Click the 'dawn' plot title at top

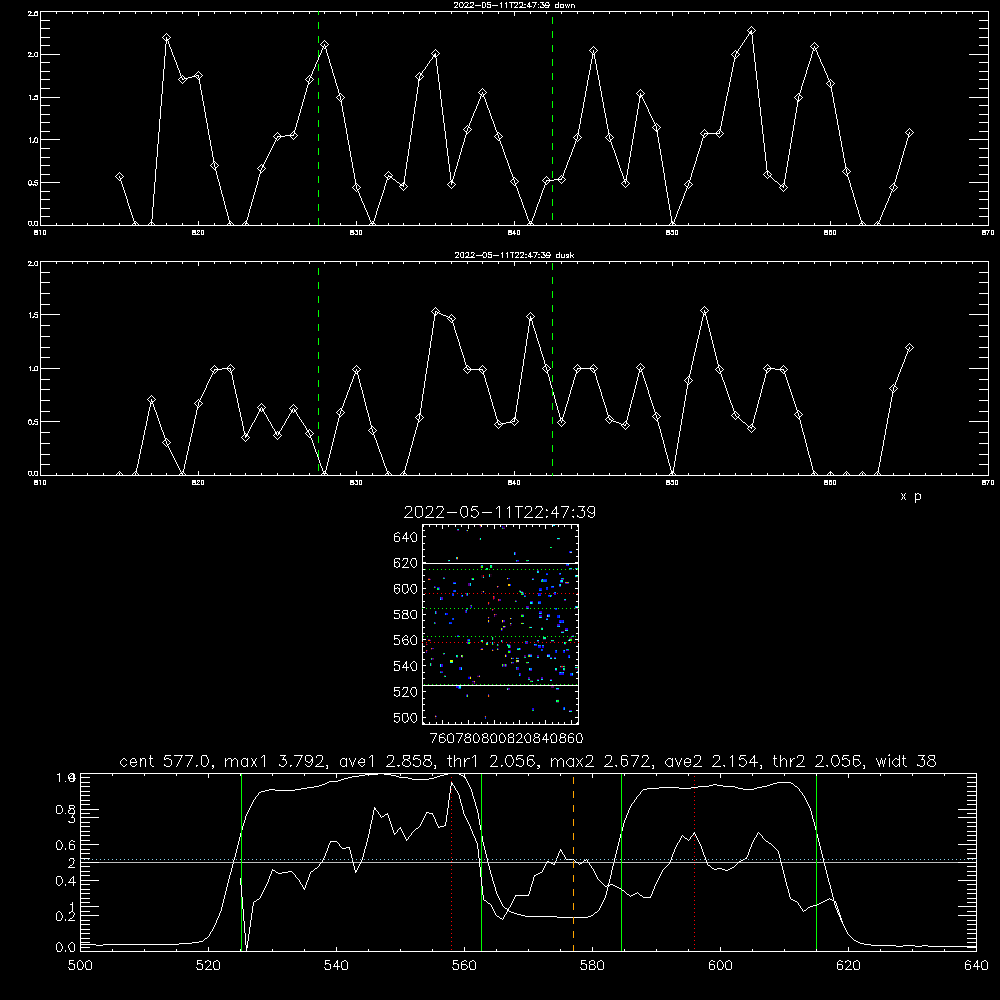[x=514, y=5]
